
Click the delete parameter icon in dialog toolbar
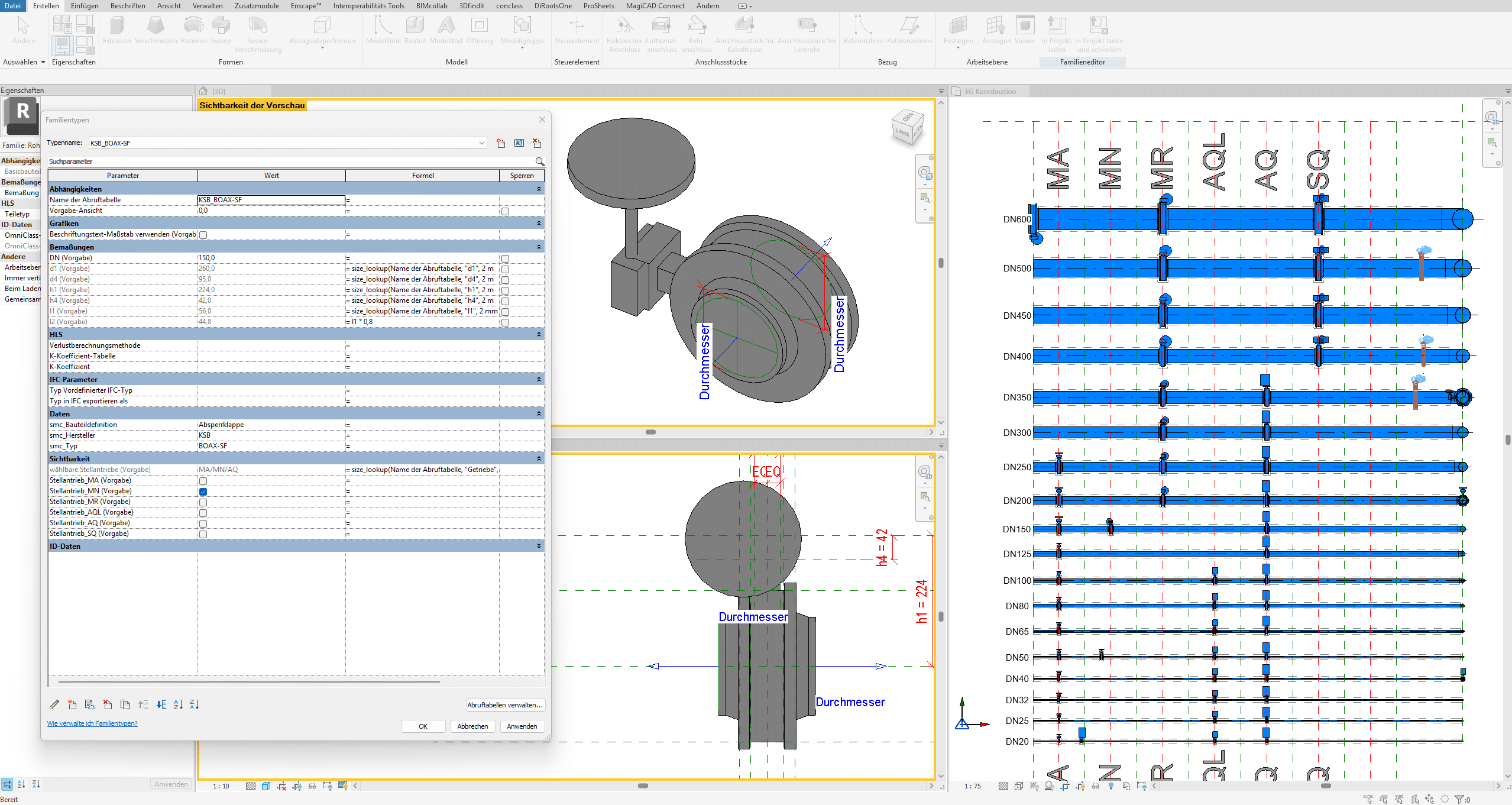pyautogui.click(x=108, y=704)
